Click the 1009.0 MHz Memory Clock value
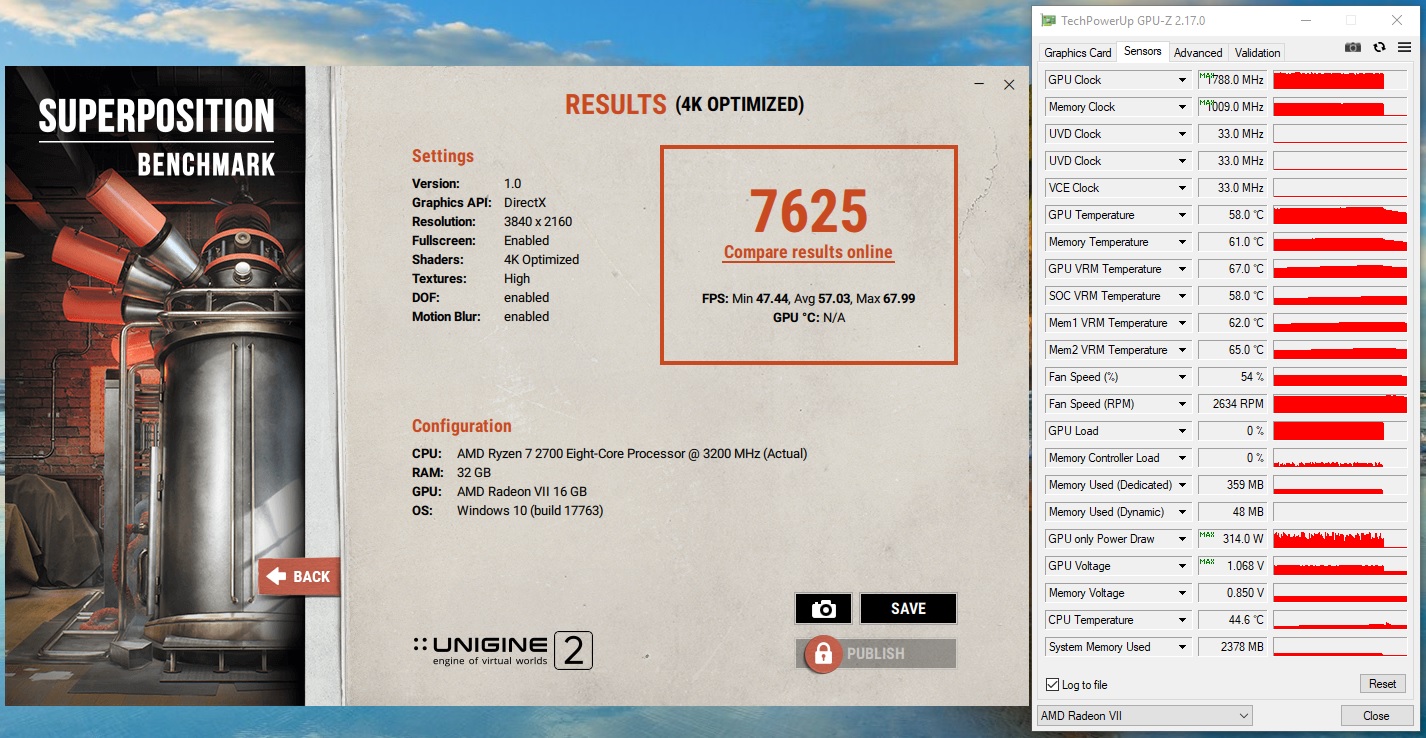The width and height of the screenshot is (1426, 738). pyautogui.click(x=1233, y=107)
